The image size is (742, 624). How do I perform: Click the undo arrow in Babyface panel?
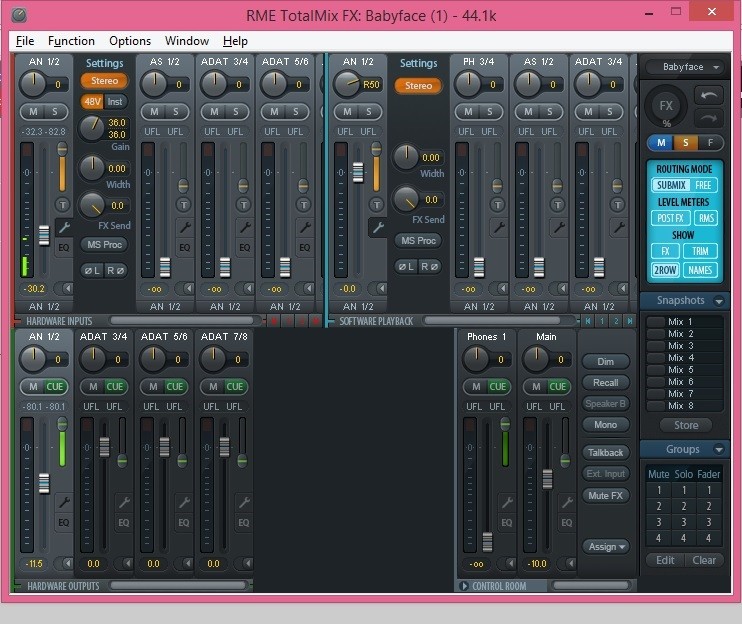pyautogui.click(x=708, y=96)
